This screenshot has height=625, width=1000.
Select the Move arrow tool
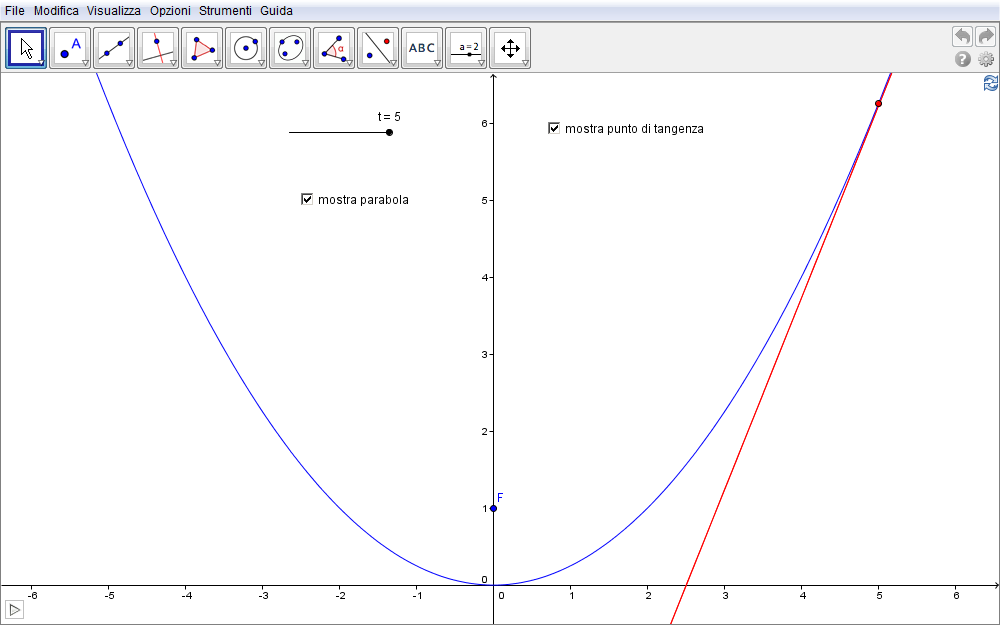[x=26, y=48]
